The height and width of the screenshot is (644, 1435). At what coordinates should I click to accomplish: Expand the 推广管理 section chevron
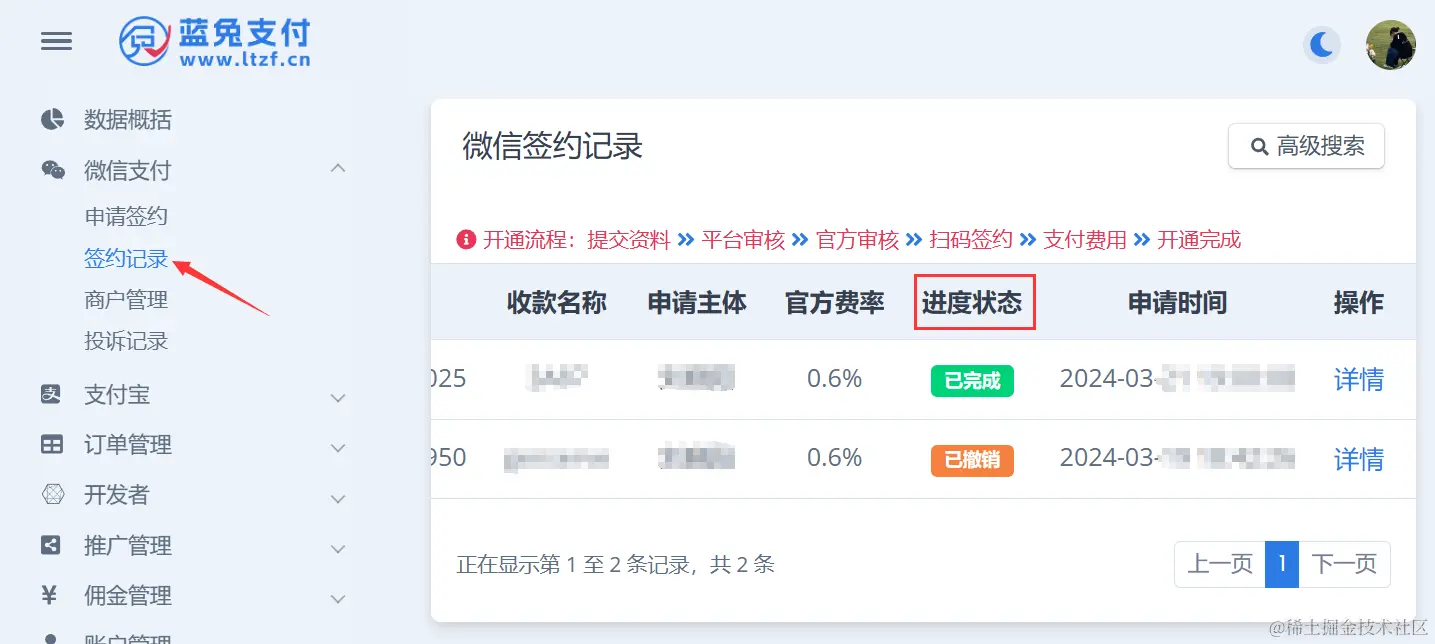click(x=338, y=549)
